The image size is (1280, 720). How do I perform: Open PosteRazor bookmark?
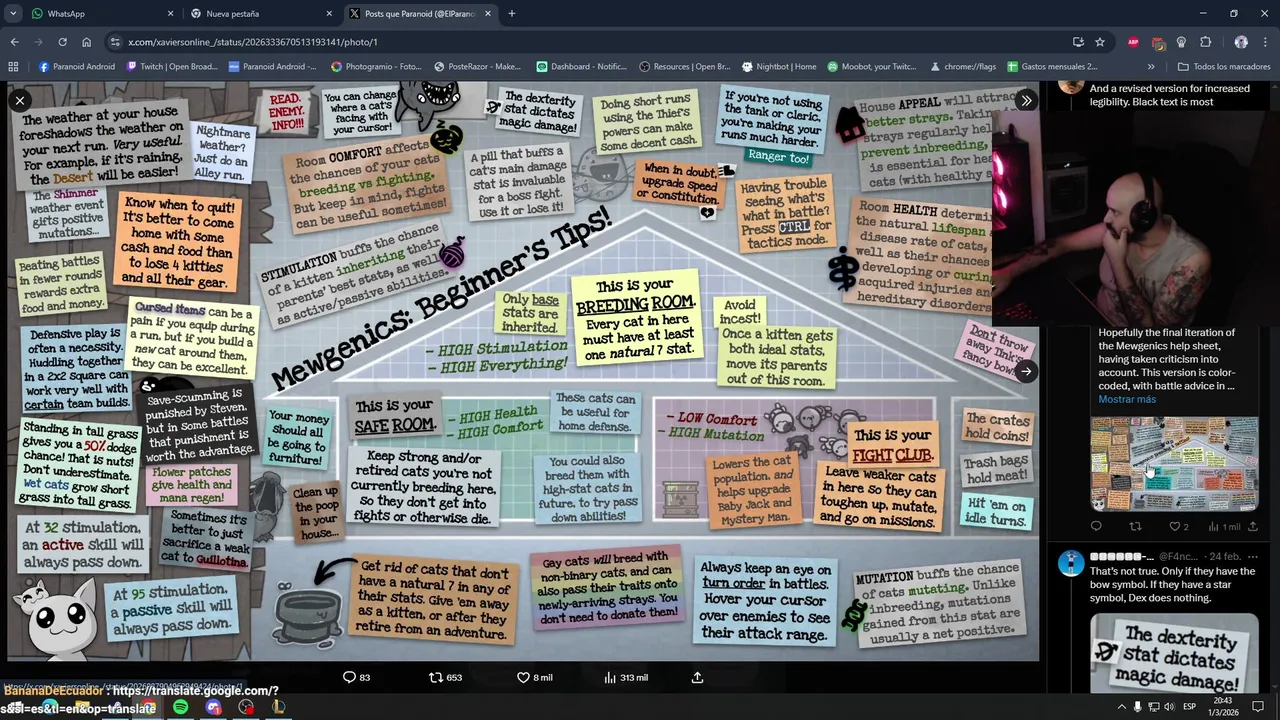[477, 67]
